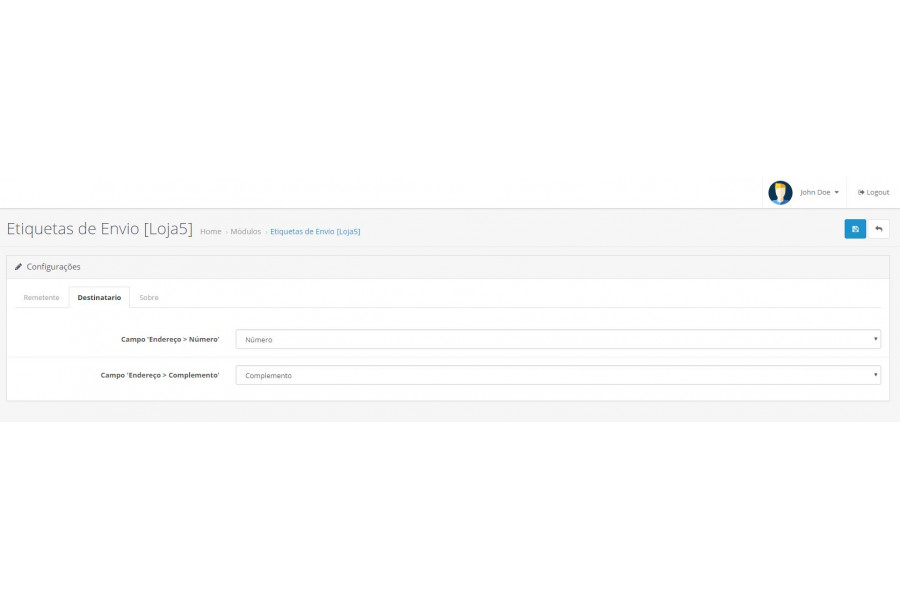Open the Sobre tab

(x=149, y=297)
